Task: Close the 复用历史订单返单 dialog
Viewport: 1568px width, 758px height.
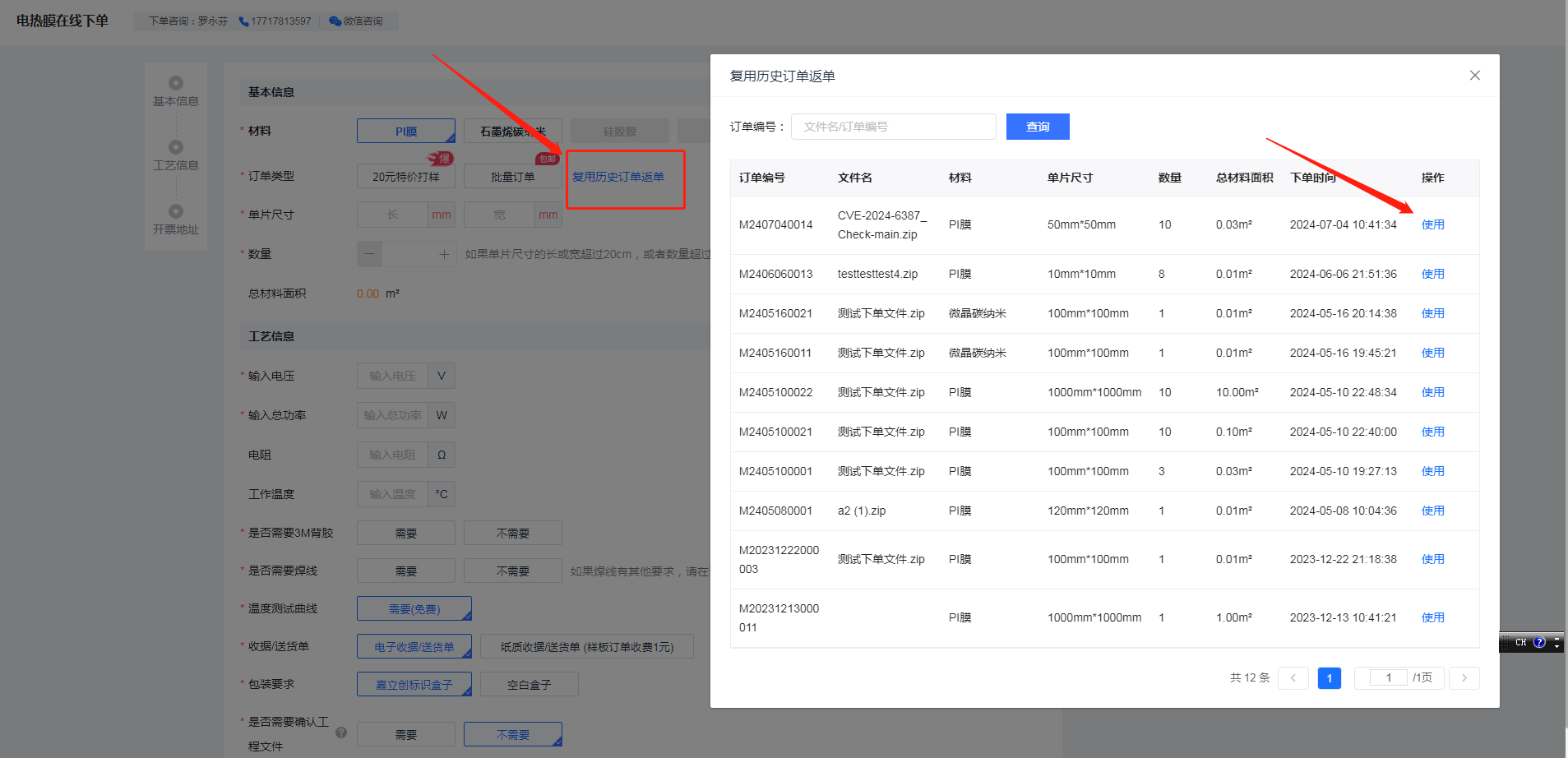Action: [1474, 76]
